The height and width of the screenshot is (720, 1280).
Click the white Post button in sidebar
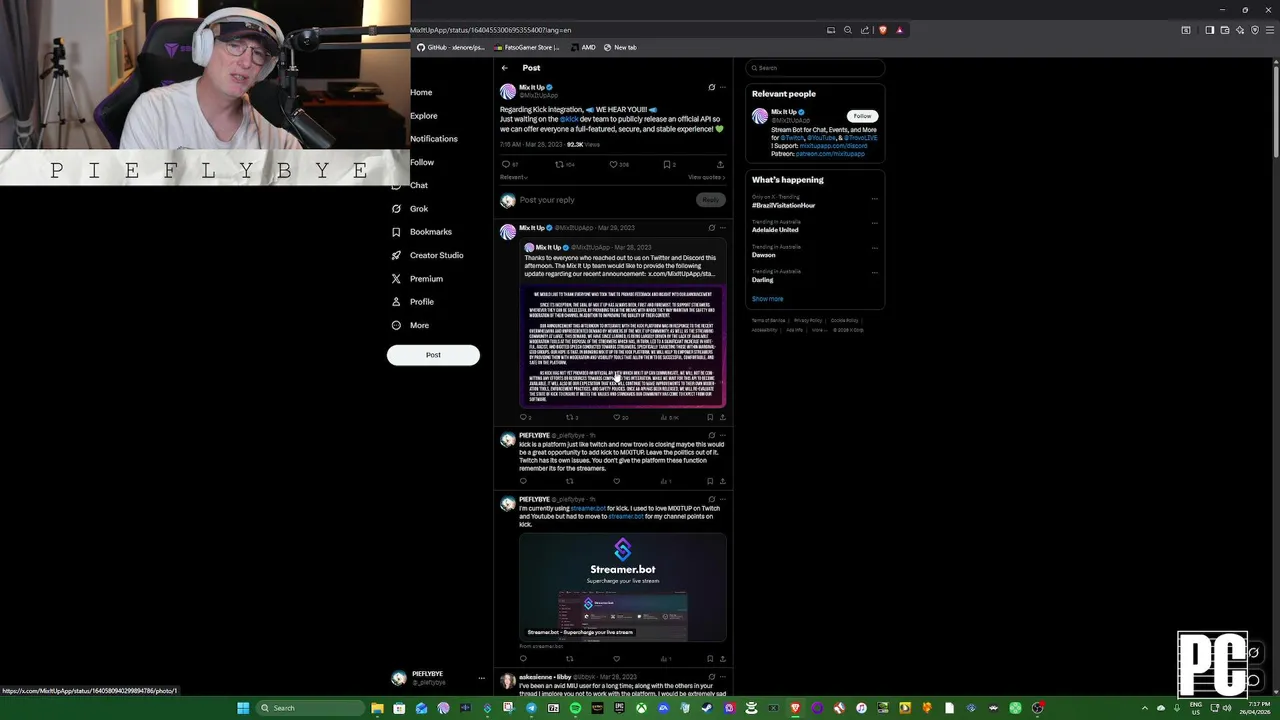(433, 355)
